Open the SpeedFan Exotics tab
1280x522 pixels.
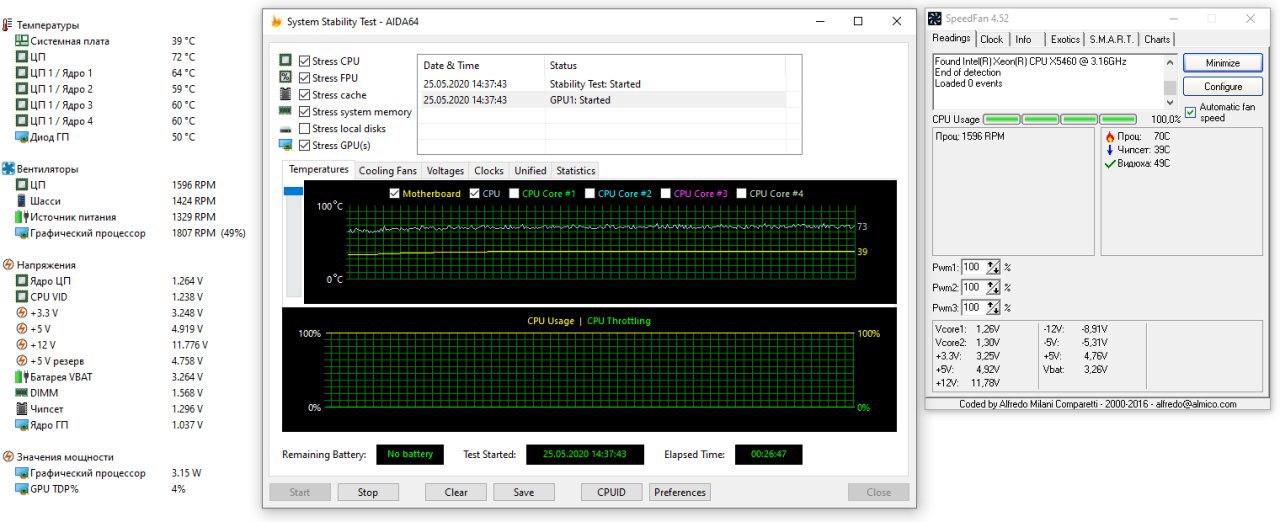coord(1065,39)
